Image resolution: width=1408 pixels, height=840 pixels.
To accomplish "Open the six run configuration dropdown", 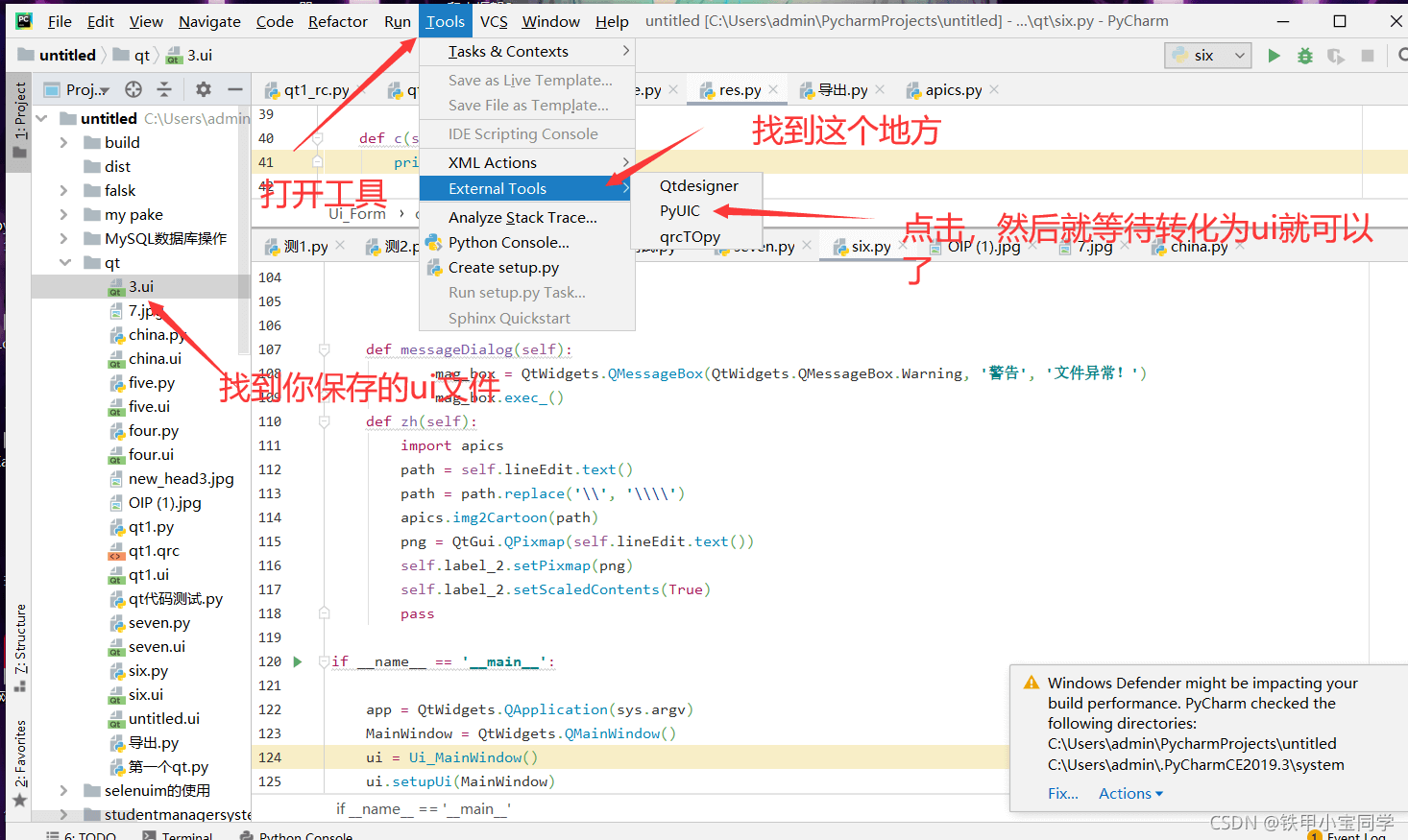I will point(1208,56).
